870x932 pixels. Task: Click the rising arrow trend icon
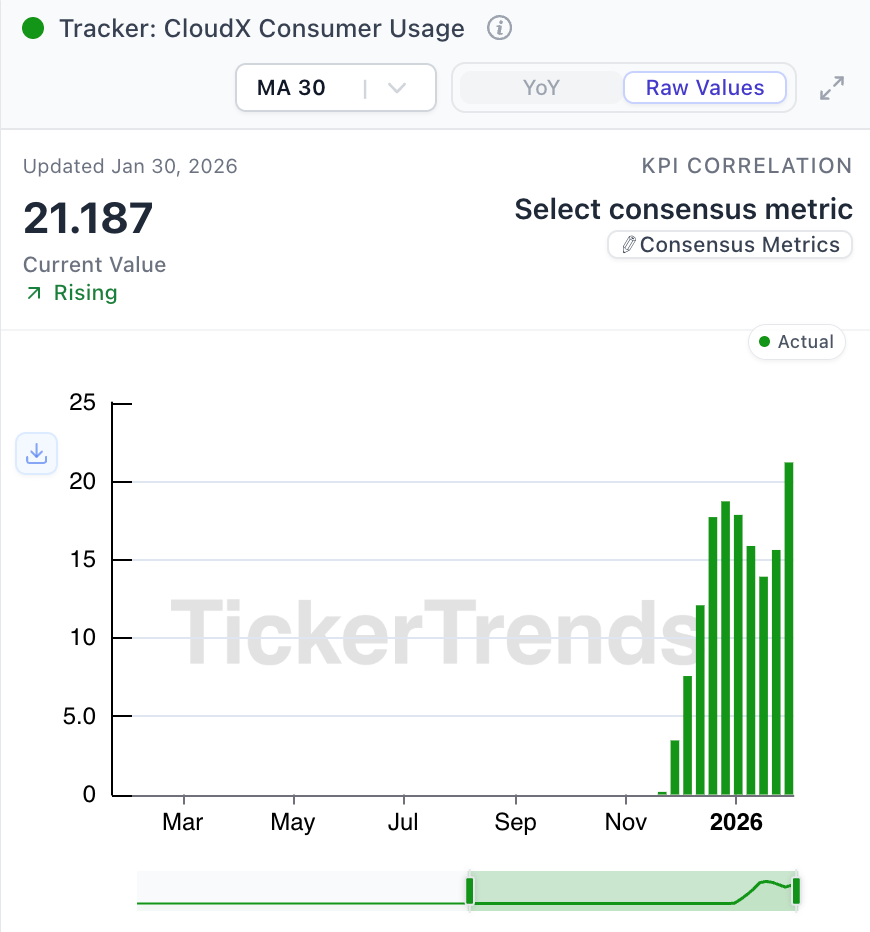coord(34,293)
